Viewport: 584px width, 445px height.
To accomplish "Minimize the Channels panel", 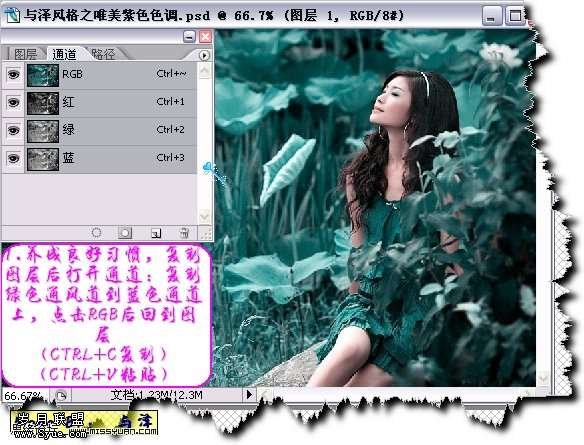I will (x=189, y=36).
